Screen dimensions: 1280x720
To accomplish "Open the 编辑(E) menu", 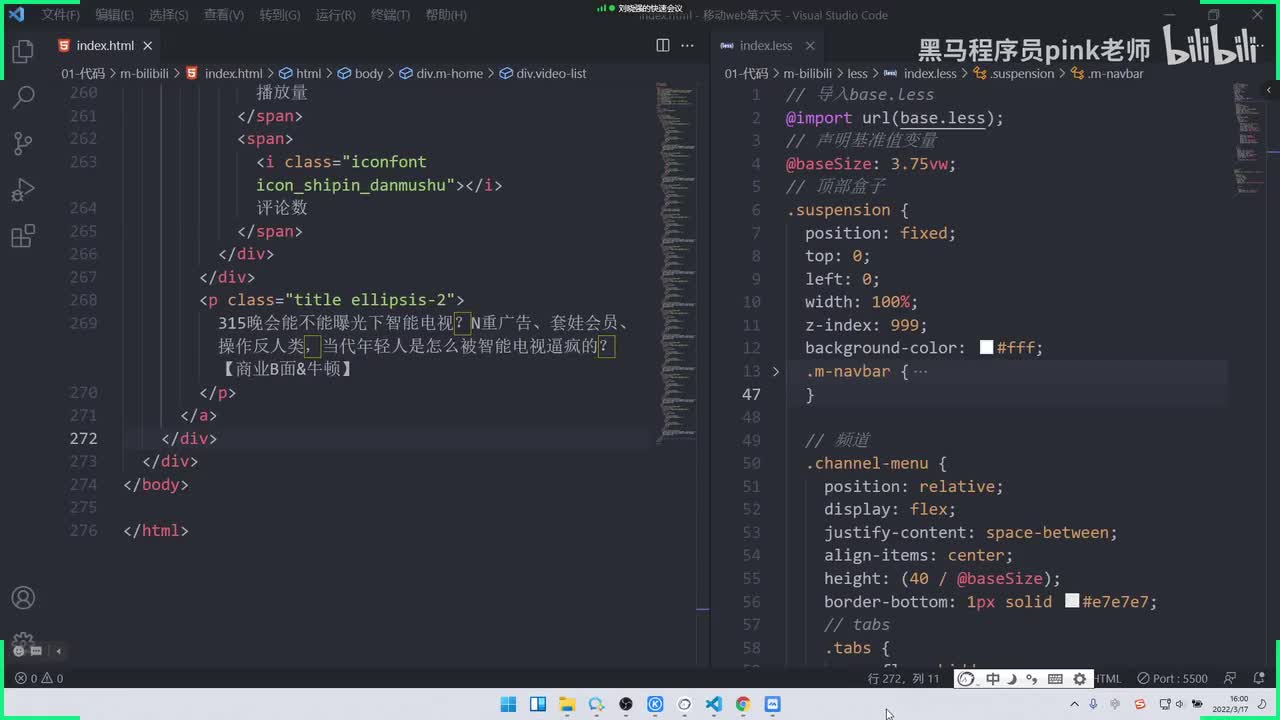I will (114, 15).
